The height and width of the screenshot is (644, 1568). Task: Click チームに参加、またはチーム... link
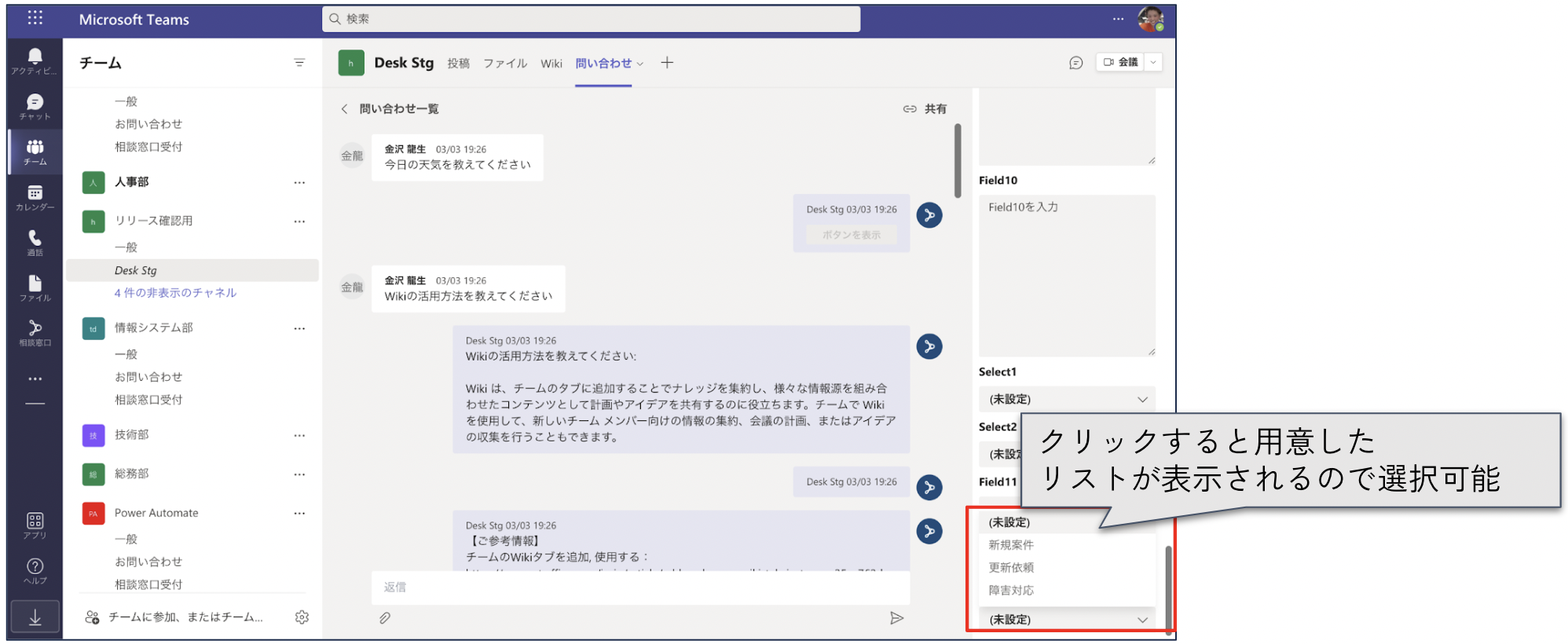[x=185, y=617]
